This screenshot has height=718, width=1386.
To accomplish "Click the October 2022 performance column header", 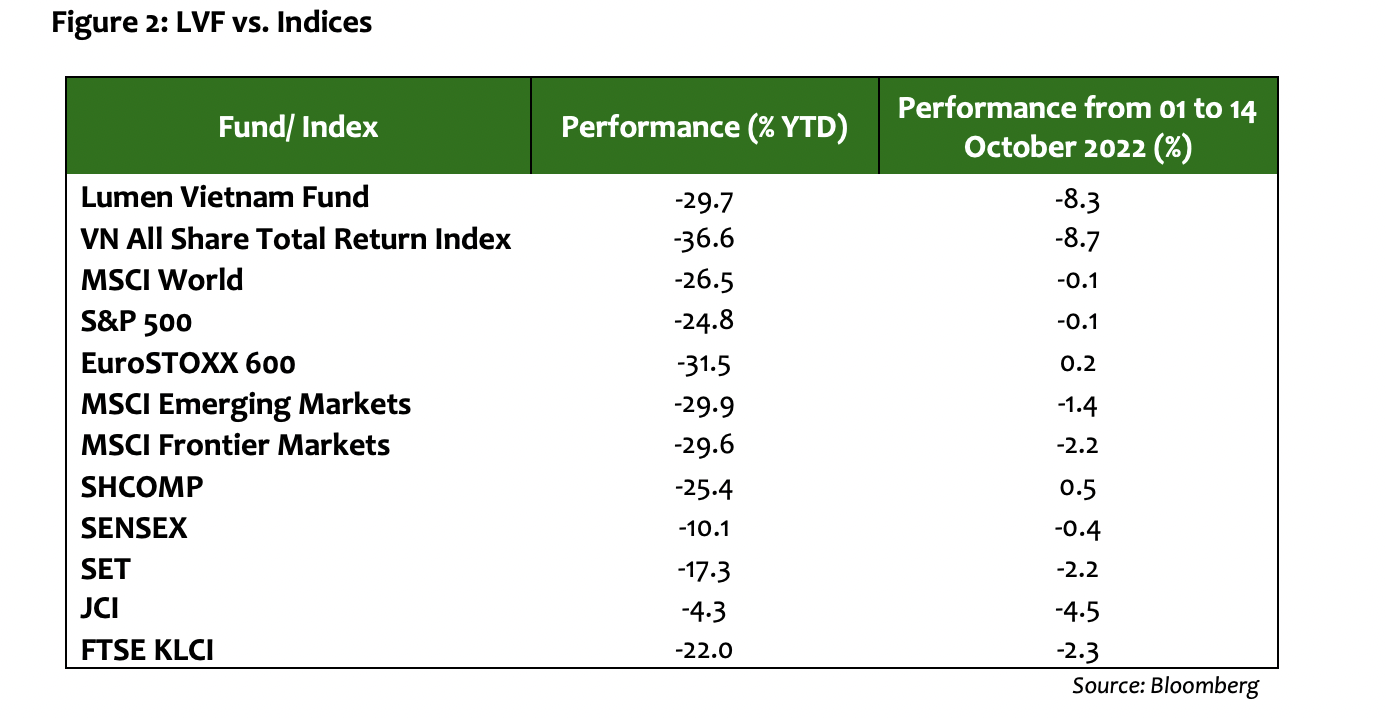I will 1077,127.
